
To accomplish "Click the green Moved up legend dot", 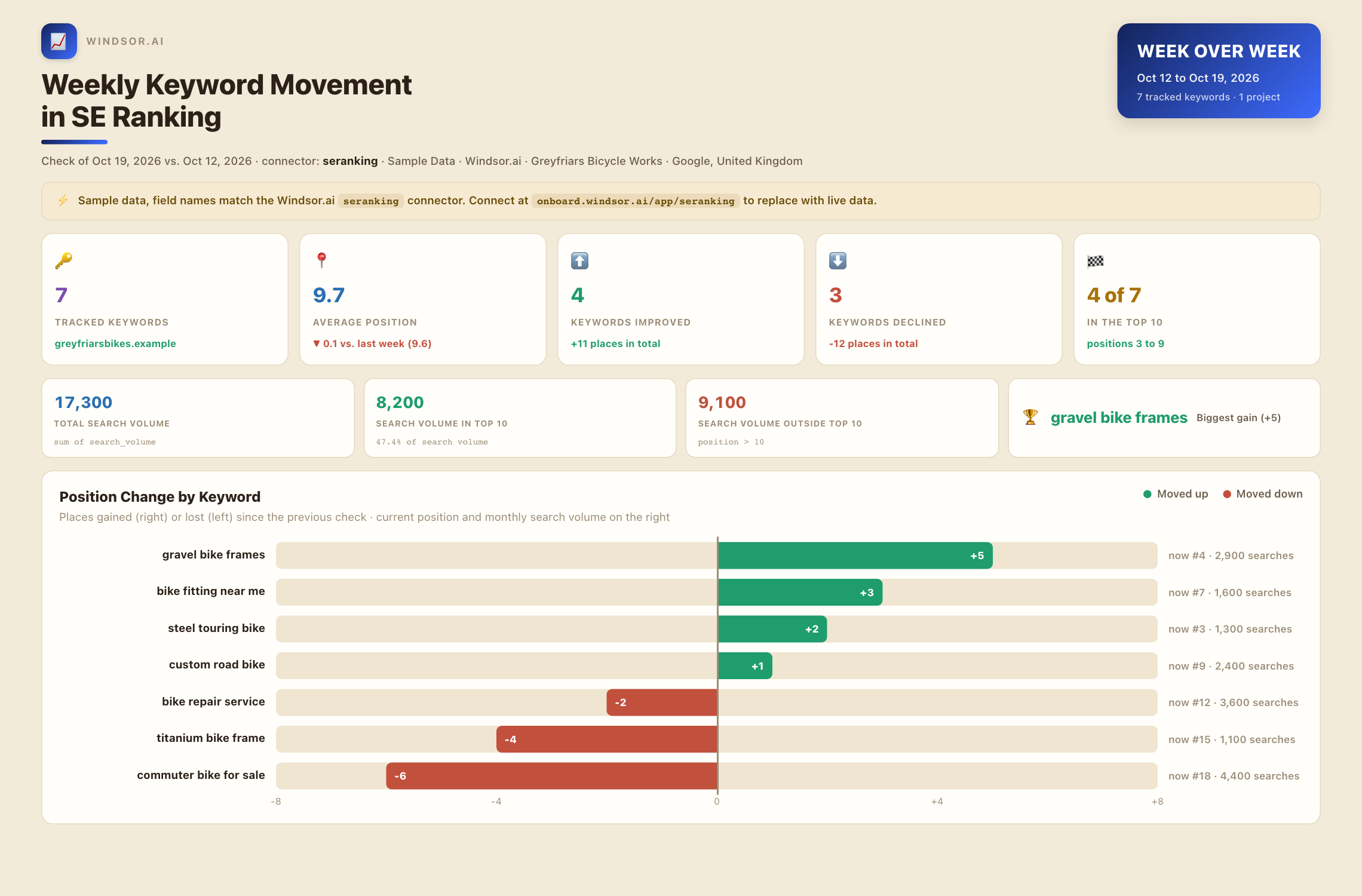I will [x=1148, y=494].
